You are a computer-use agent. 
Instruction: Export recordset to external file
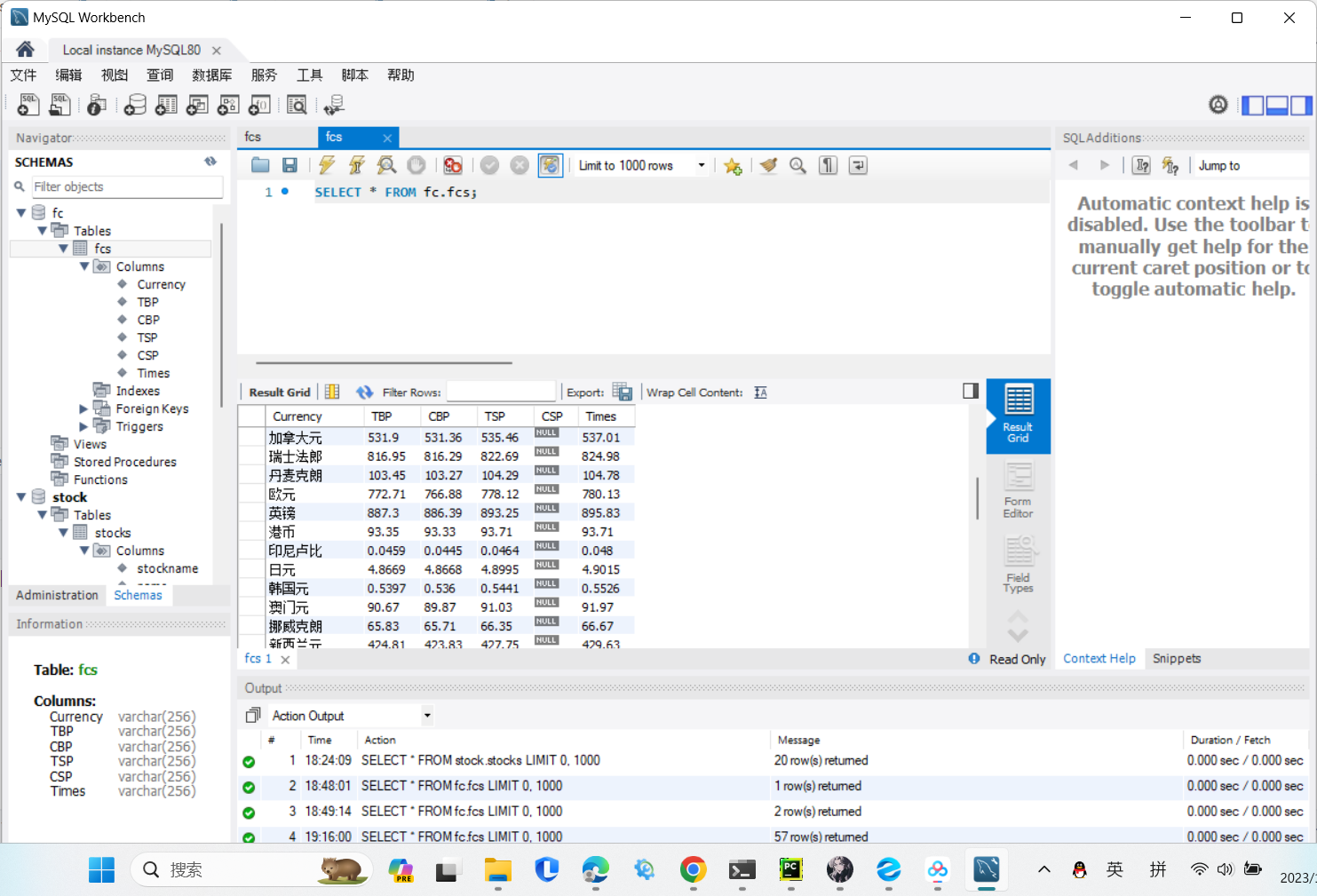coord(623,392)
